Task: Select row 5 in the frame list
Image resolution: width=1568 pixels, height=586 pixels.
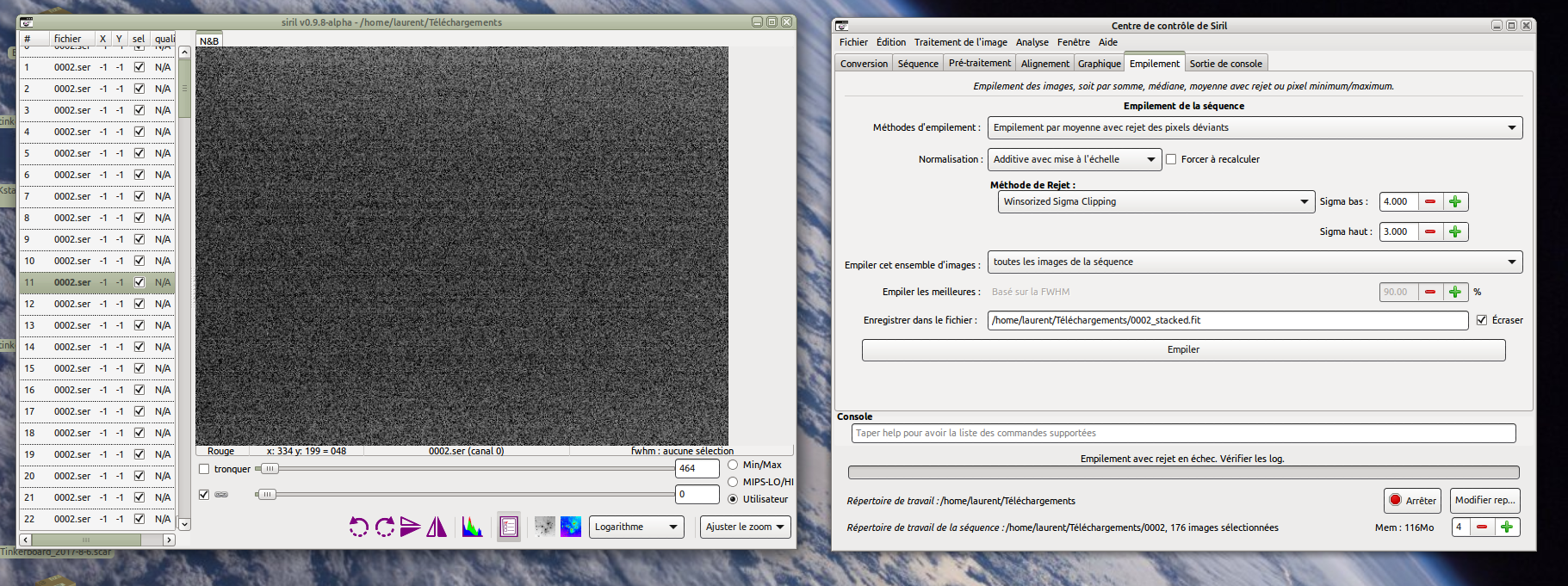Action: 97,153
